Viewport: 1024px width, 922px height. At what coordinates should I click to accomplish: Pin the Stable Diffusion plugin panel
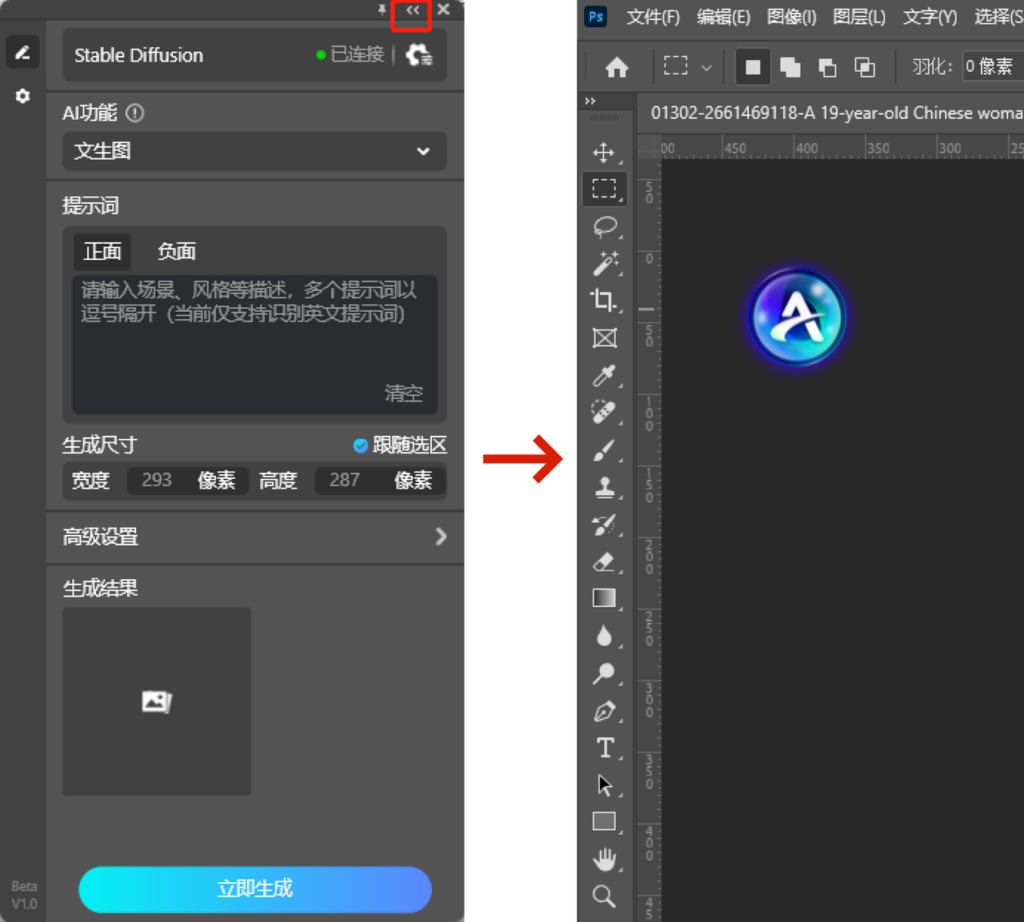coord(382,10)
